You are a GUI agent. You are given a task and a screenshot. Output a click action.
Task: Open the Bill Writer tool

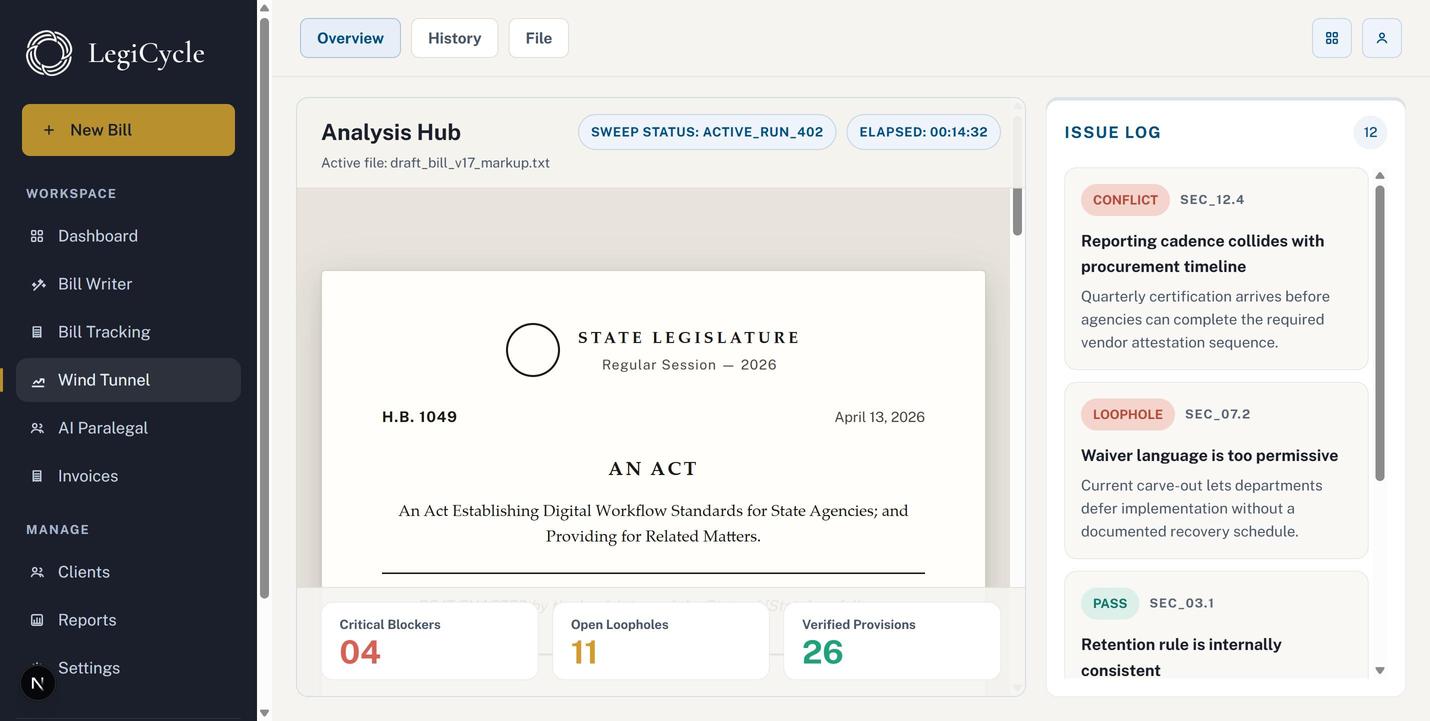128,284
